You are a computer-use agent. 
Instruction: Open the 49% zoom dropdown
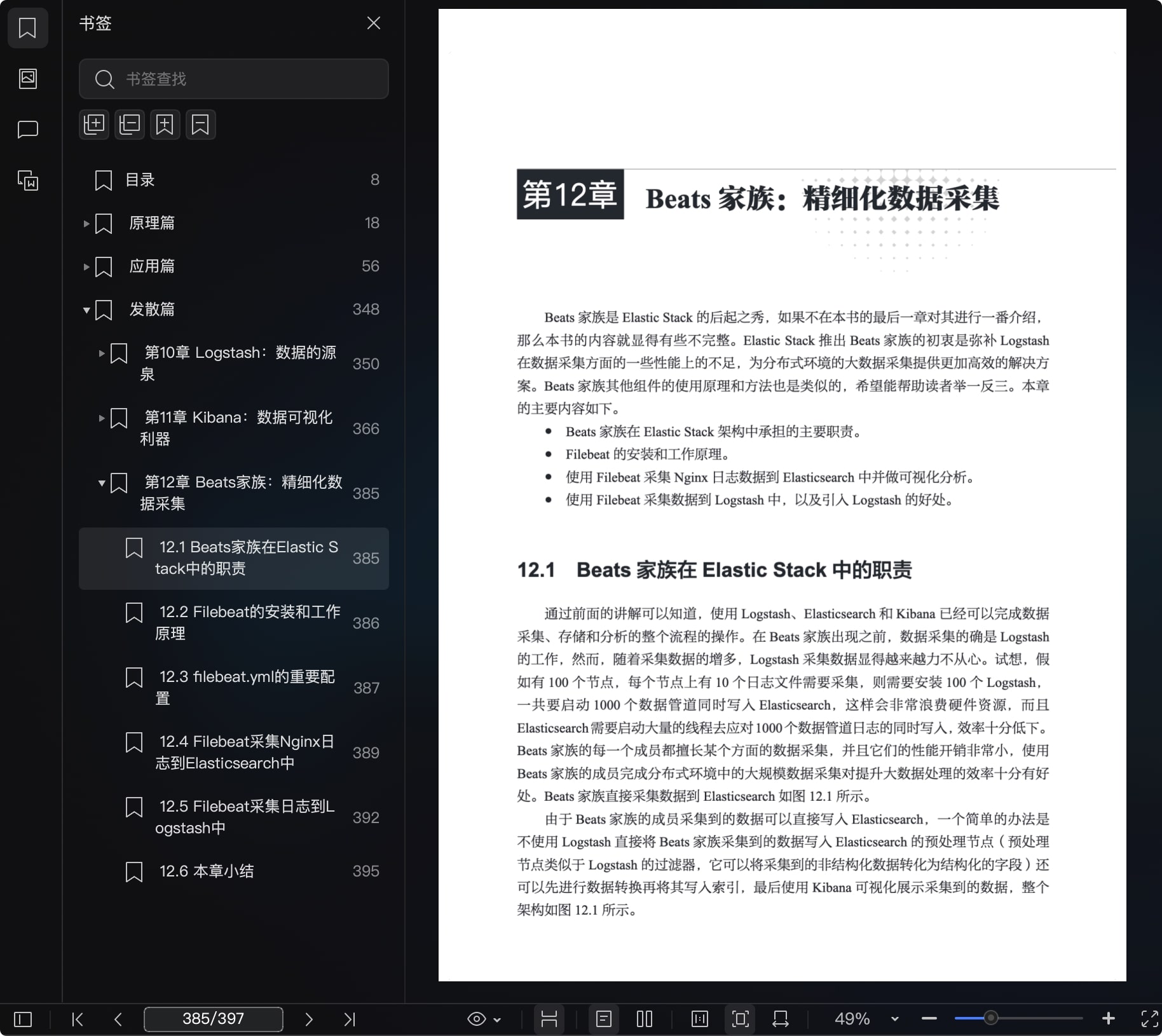(895, 1019)
